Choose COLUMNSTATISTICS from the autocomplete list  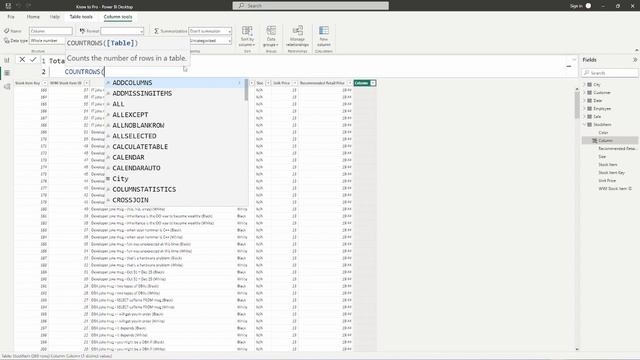click(176, 189)
